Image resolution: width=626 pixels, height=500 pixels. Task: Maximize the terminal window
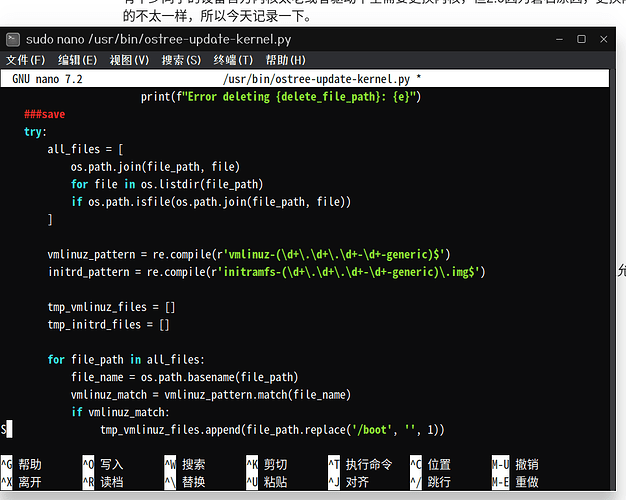pyautogui.click(x=582, y=40)
